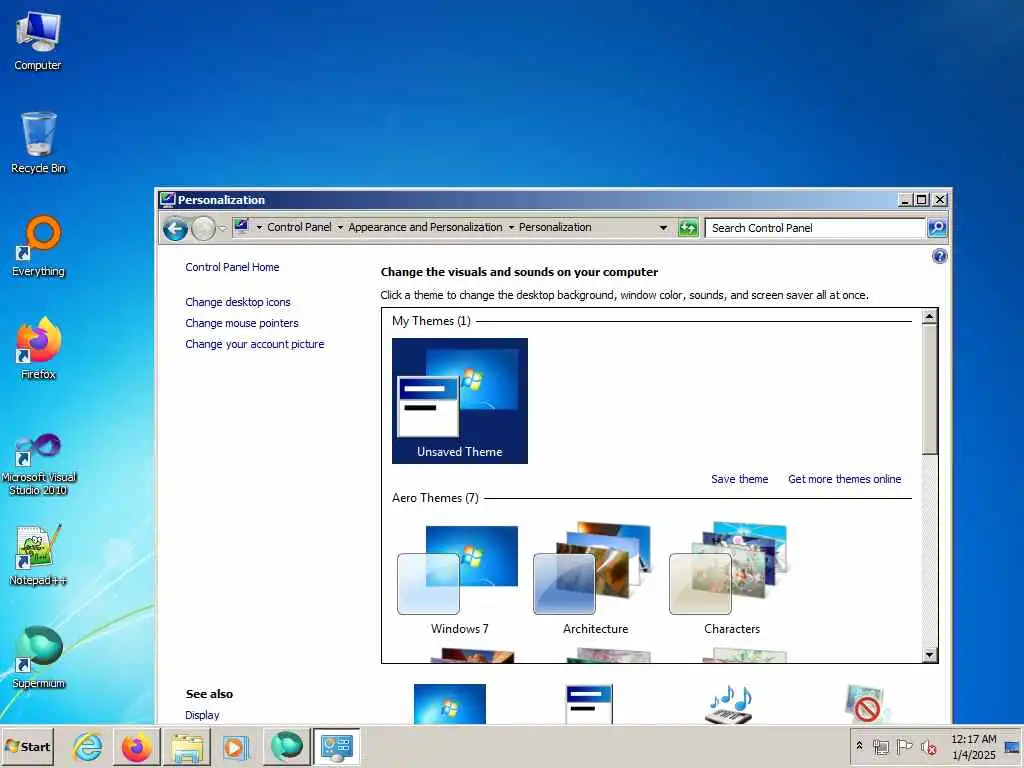
Task: Select the Unsaved Theme thumbnail
Action: pos(460,400)
